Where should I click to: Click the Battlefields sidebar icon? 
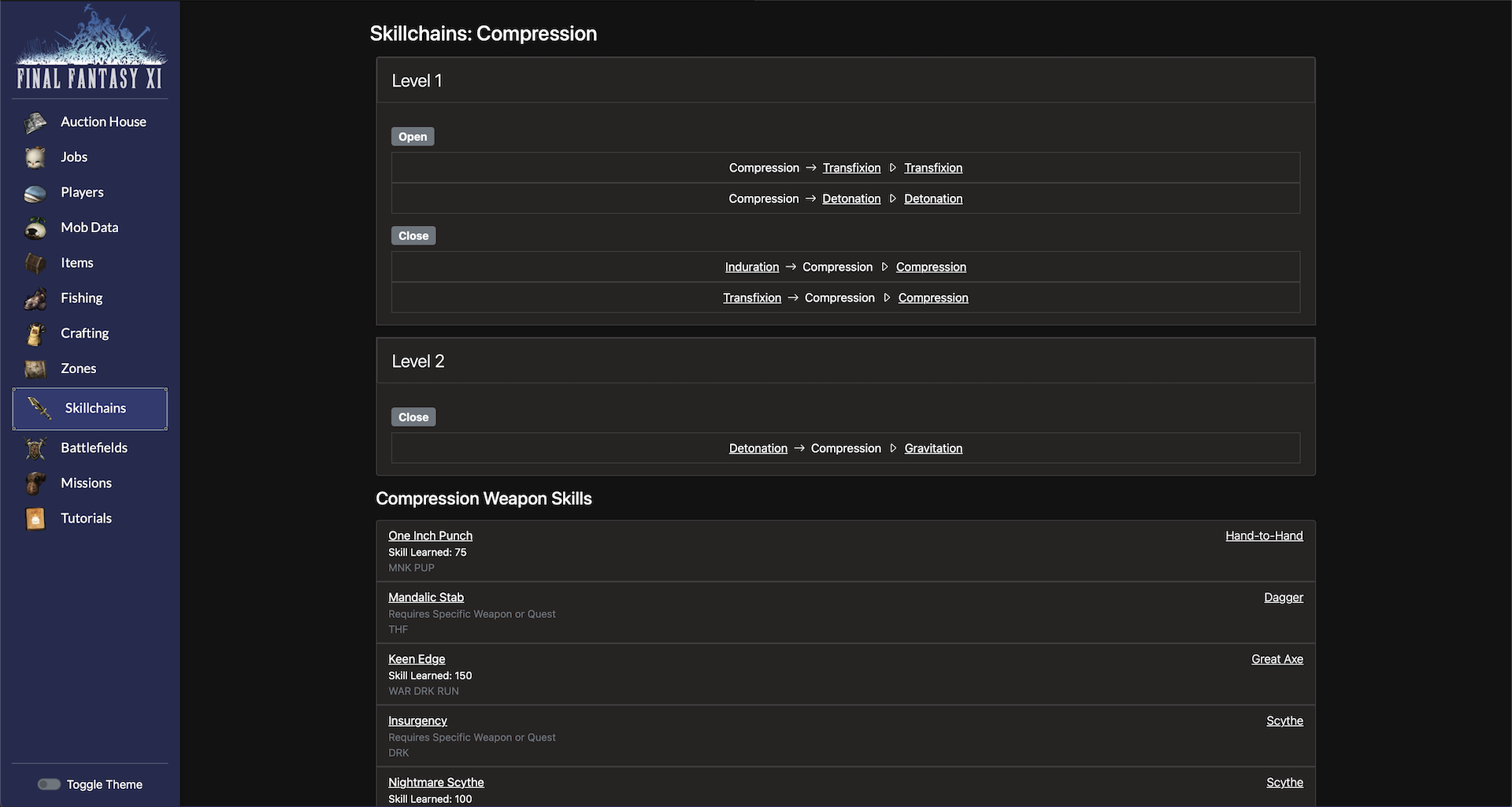pyautogui.click(x=35, y=448)
